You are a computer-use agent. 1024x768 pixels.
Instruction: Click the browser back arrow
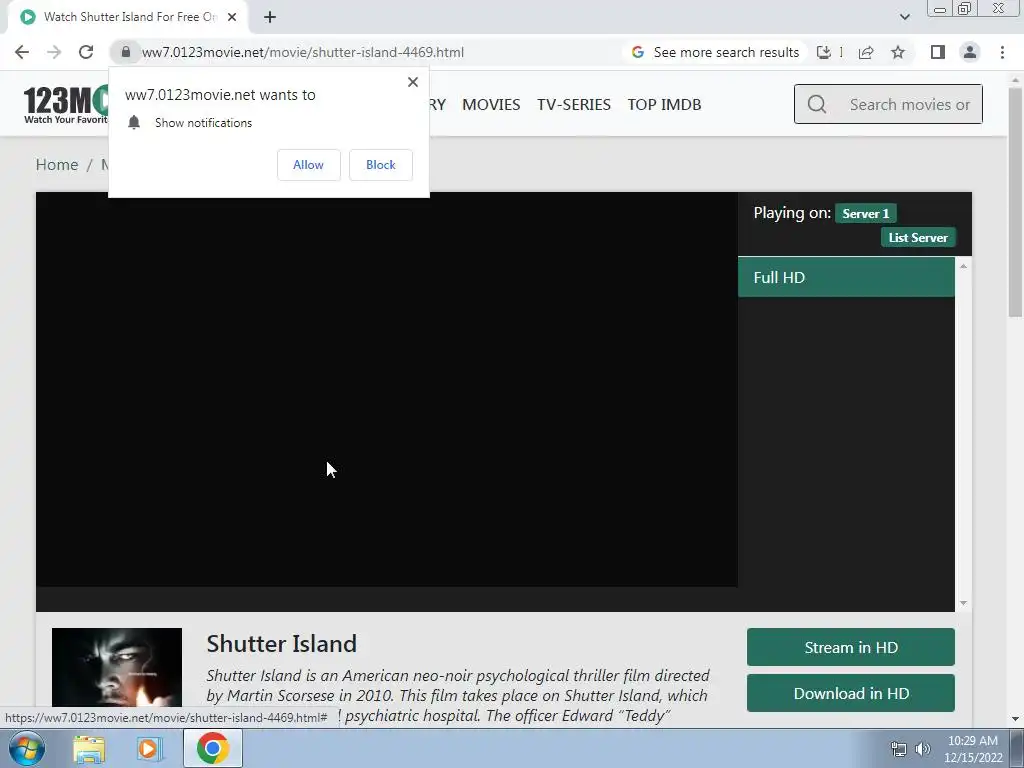click(x=22, y=52)
